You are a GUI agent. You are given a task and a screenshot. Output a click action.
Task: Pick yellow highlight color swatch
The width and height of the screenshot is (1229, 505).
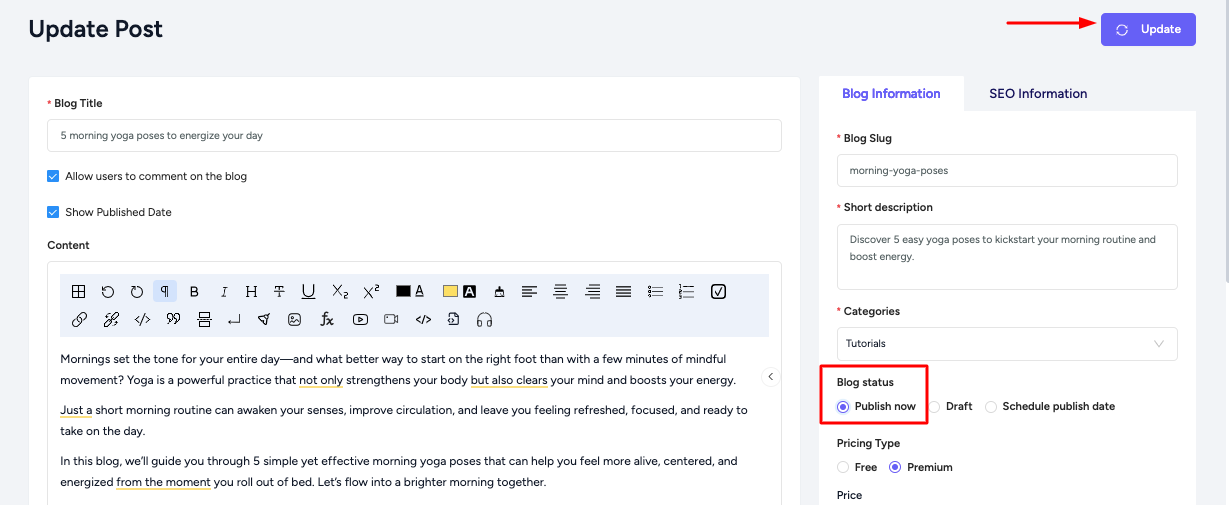(450, 291)
